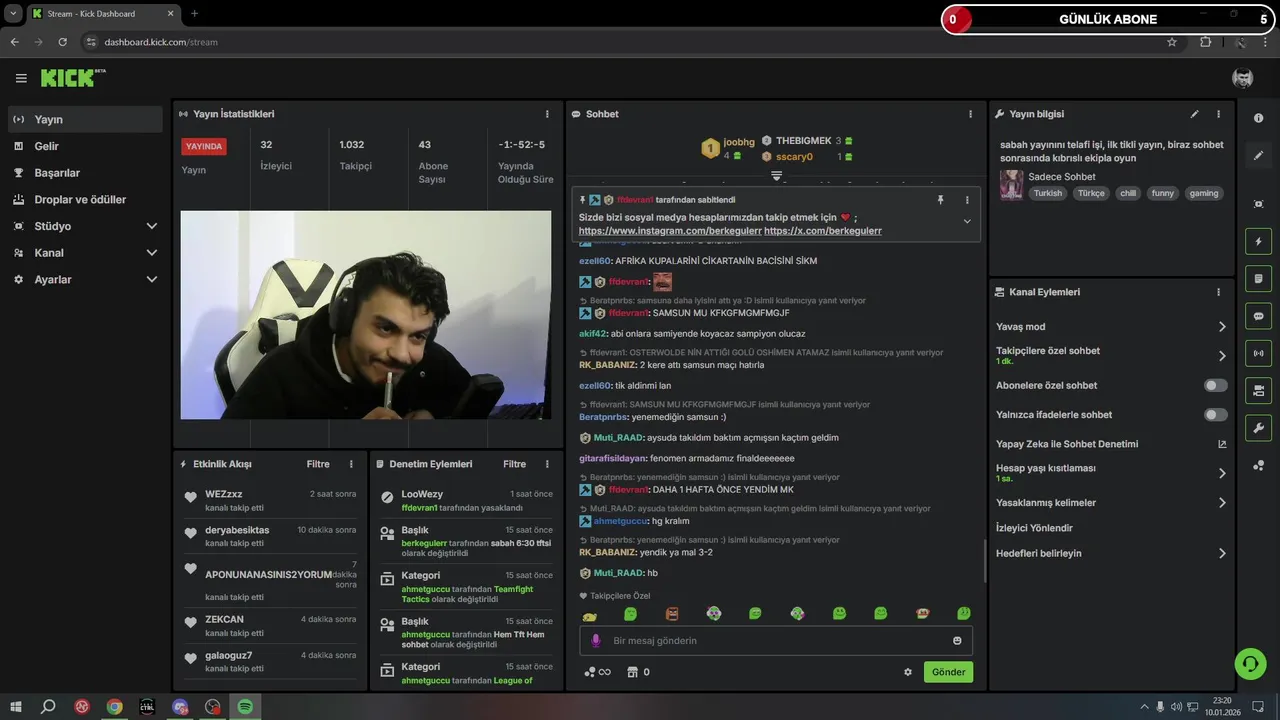Toggle Abonelere özel sohbet switch
This screenshot has height=720, width=1280.
[1216, 385]
